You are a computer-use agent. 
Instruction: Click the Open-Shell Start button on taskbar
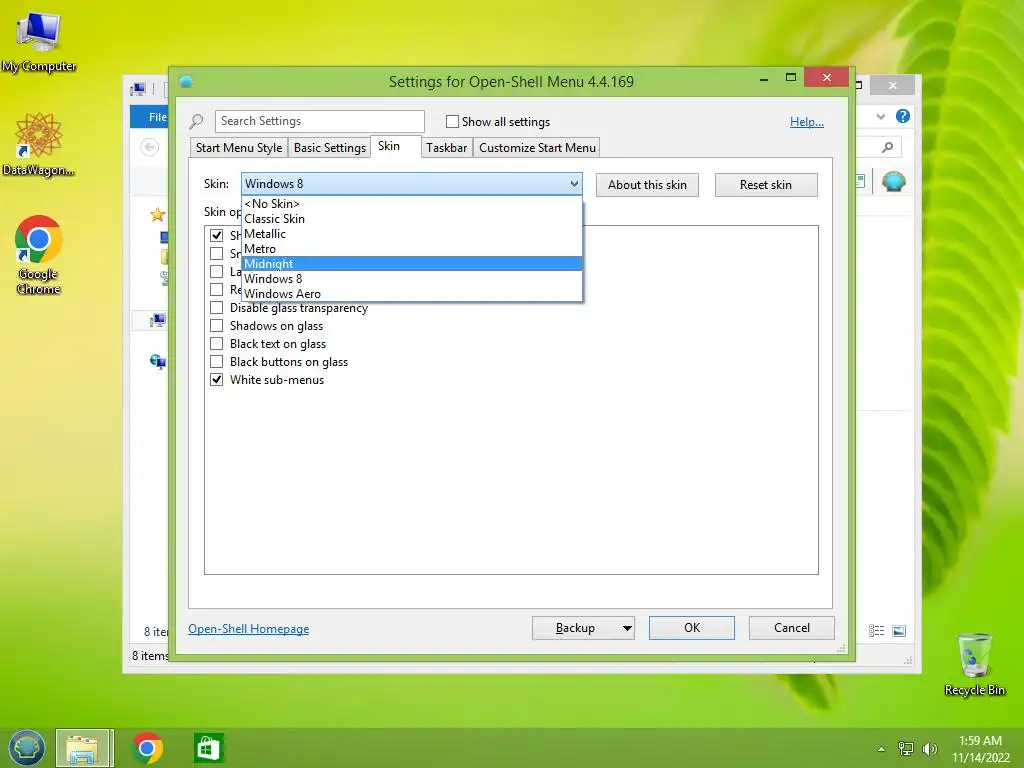(27, 748)
